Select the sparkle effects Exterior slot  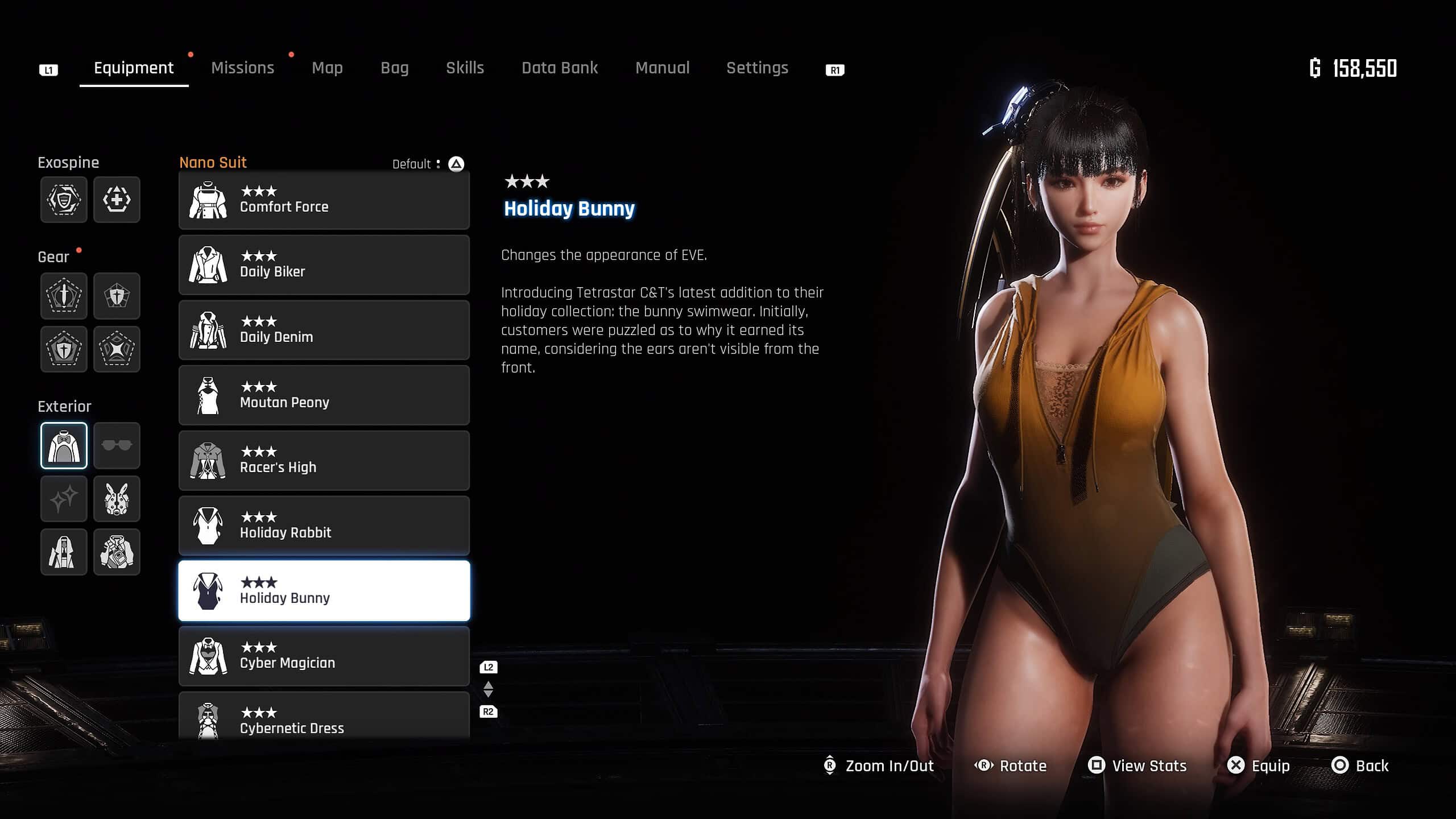point(64,499)
